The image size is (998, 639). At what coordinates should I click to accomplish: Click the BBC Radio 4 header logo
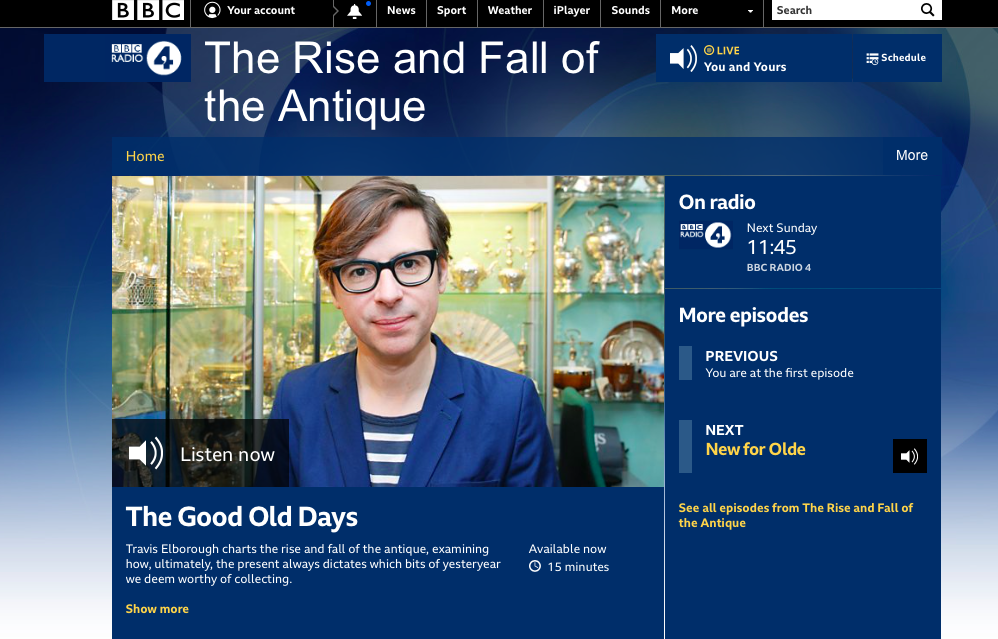click(x=146, y=59)
